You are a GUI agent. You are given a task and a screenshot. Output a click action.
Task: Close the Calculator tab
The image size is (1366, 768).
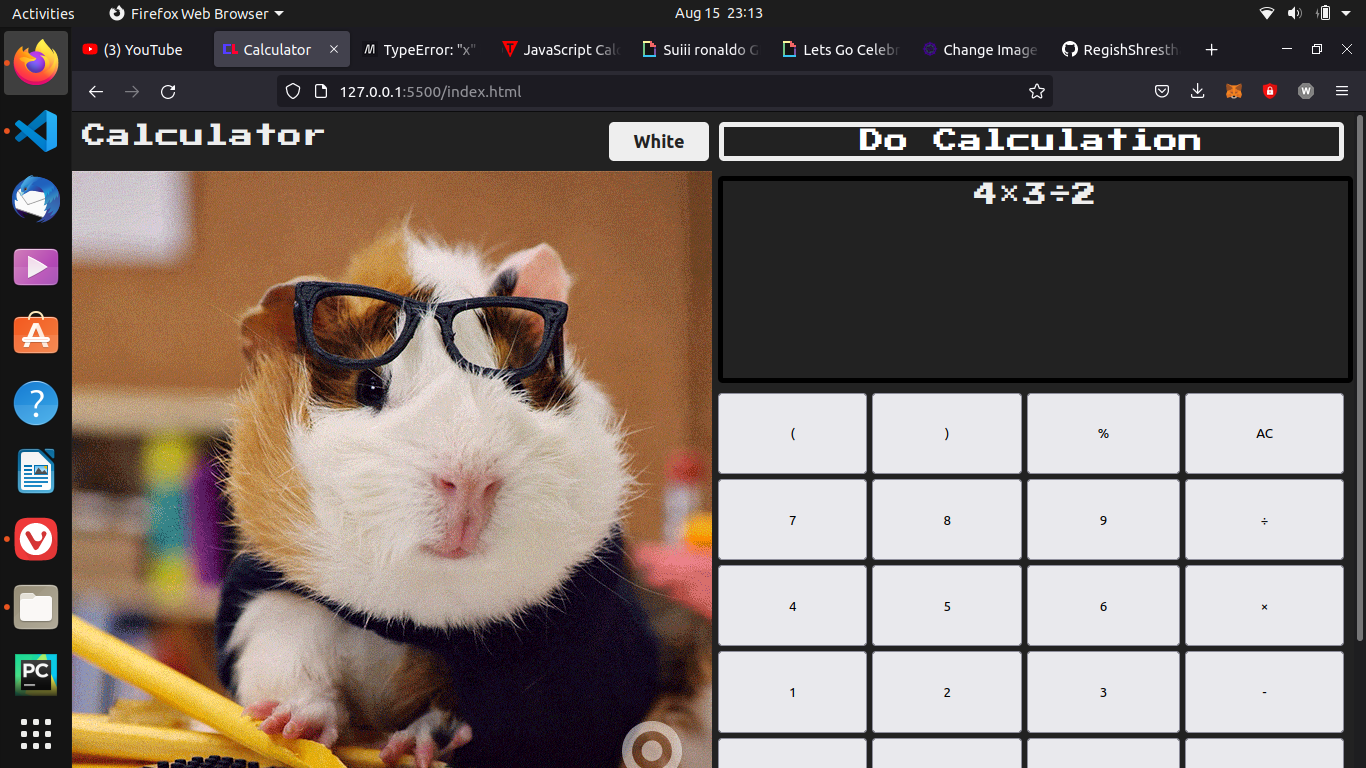click(334, 50)
